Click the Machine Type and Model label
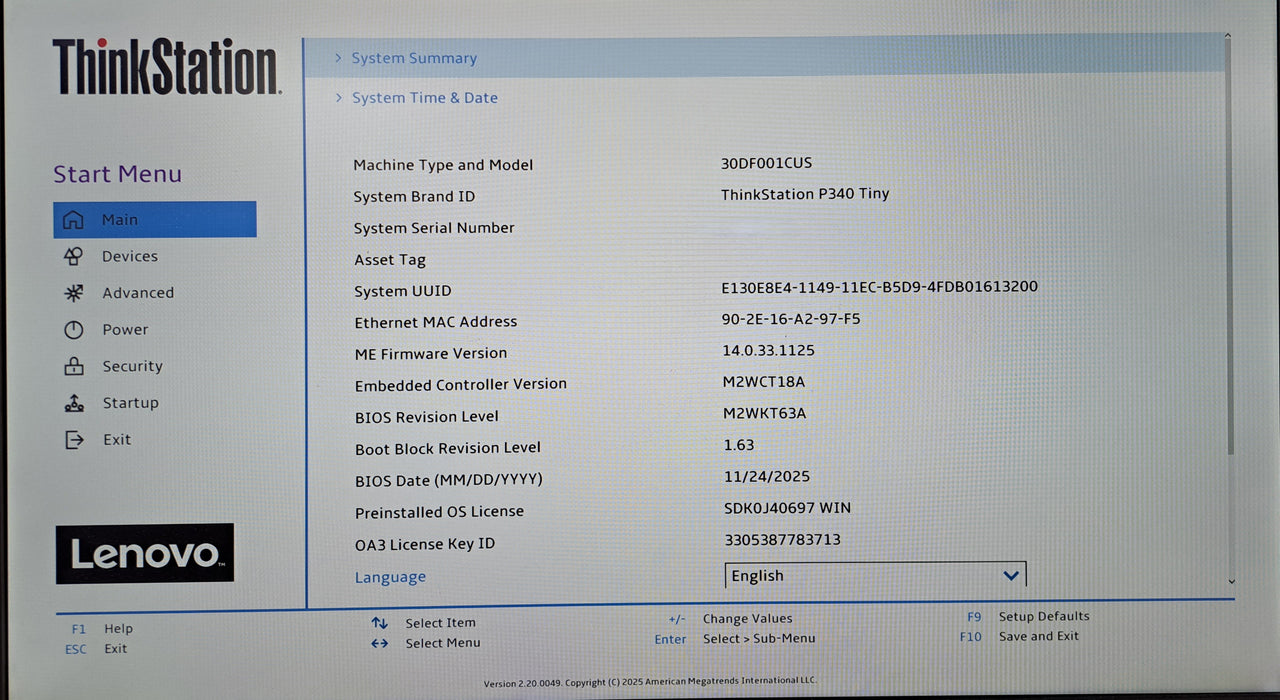Image resolution: width=1280 pixels, height=700 pixels. coord(443,165)
